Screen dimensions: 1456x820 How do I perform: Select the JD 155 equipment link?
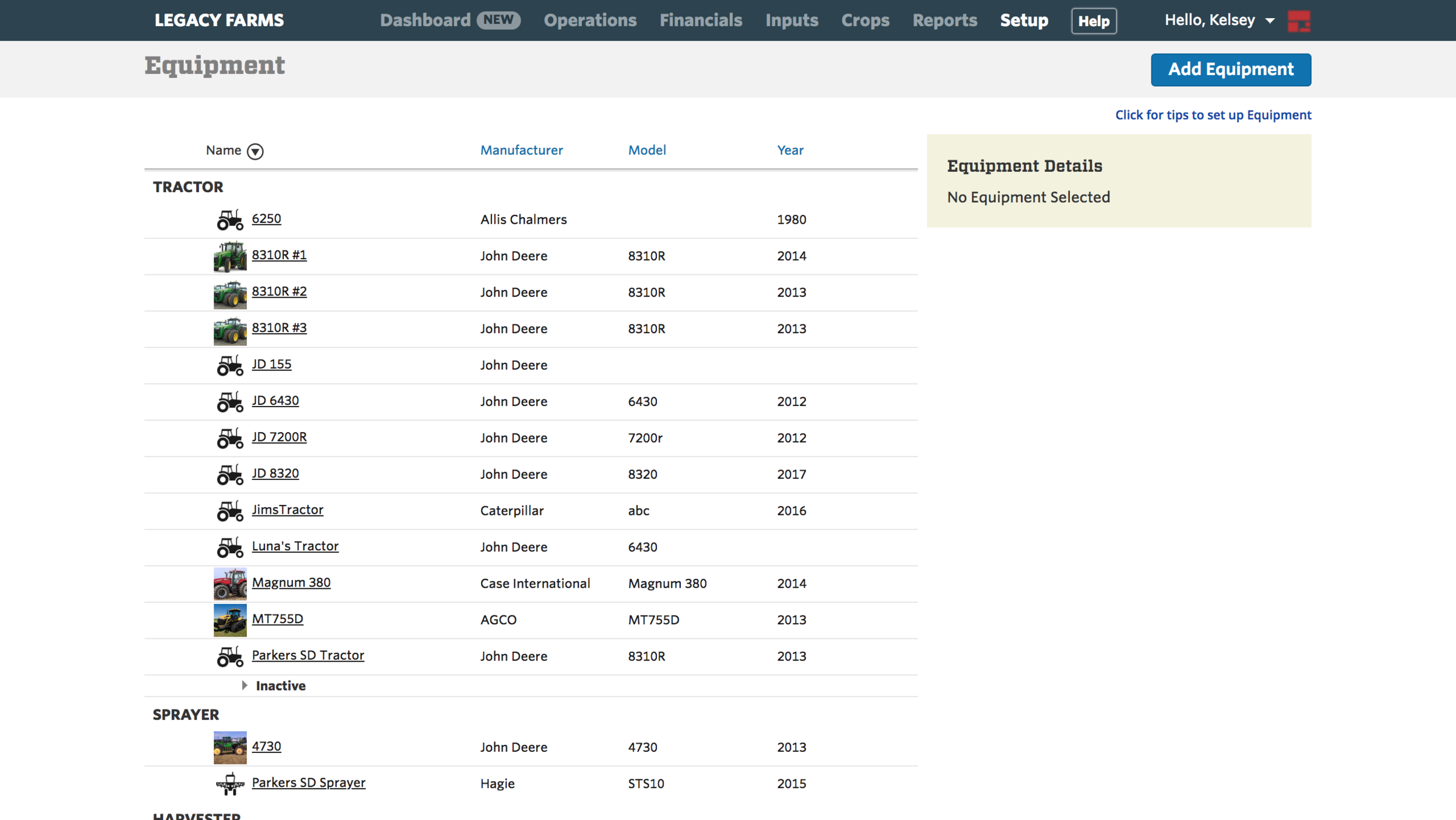pyautogui.click(x=271, y=365)
